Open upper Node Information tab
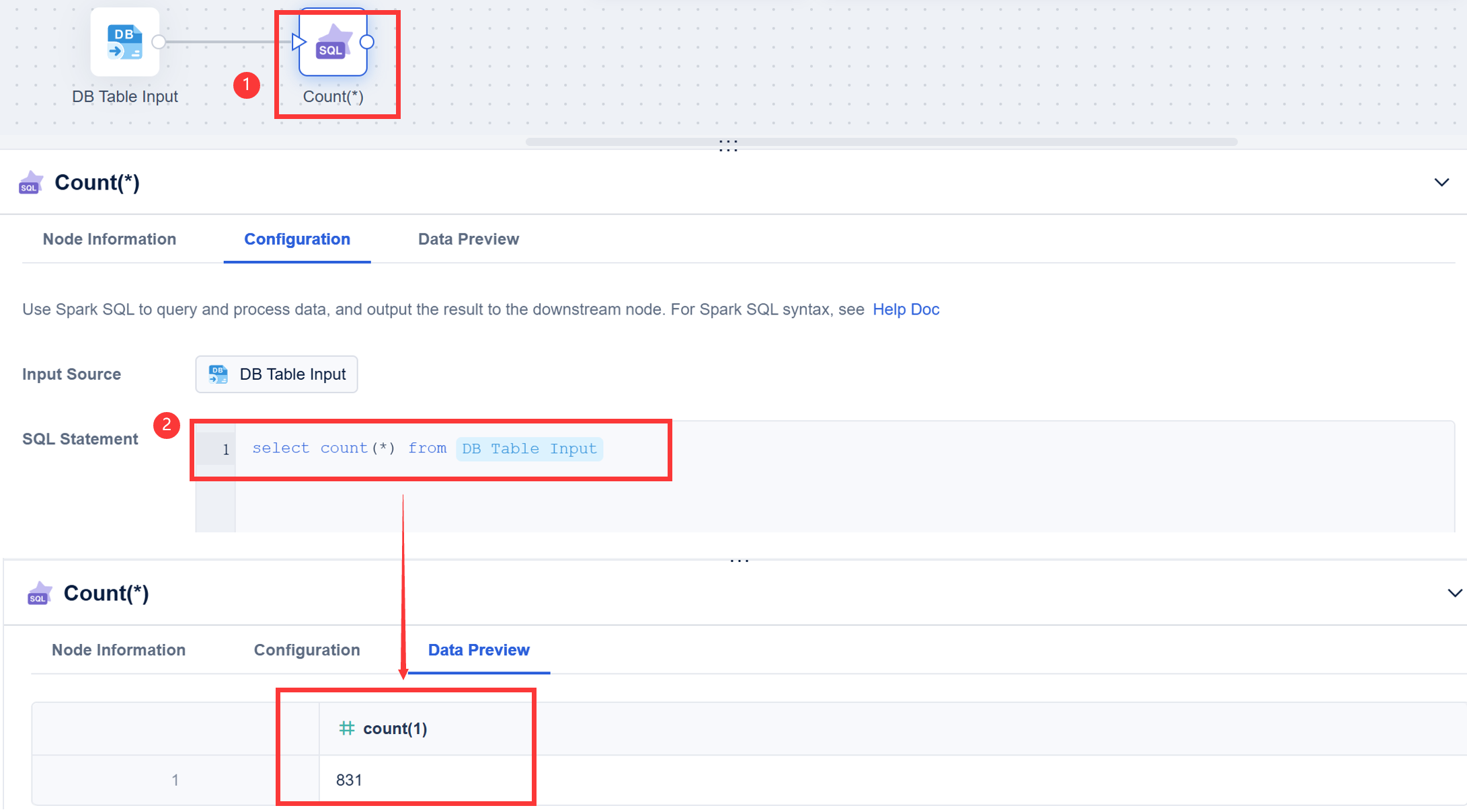The image size is (1467, 812). (110, 239)
